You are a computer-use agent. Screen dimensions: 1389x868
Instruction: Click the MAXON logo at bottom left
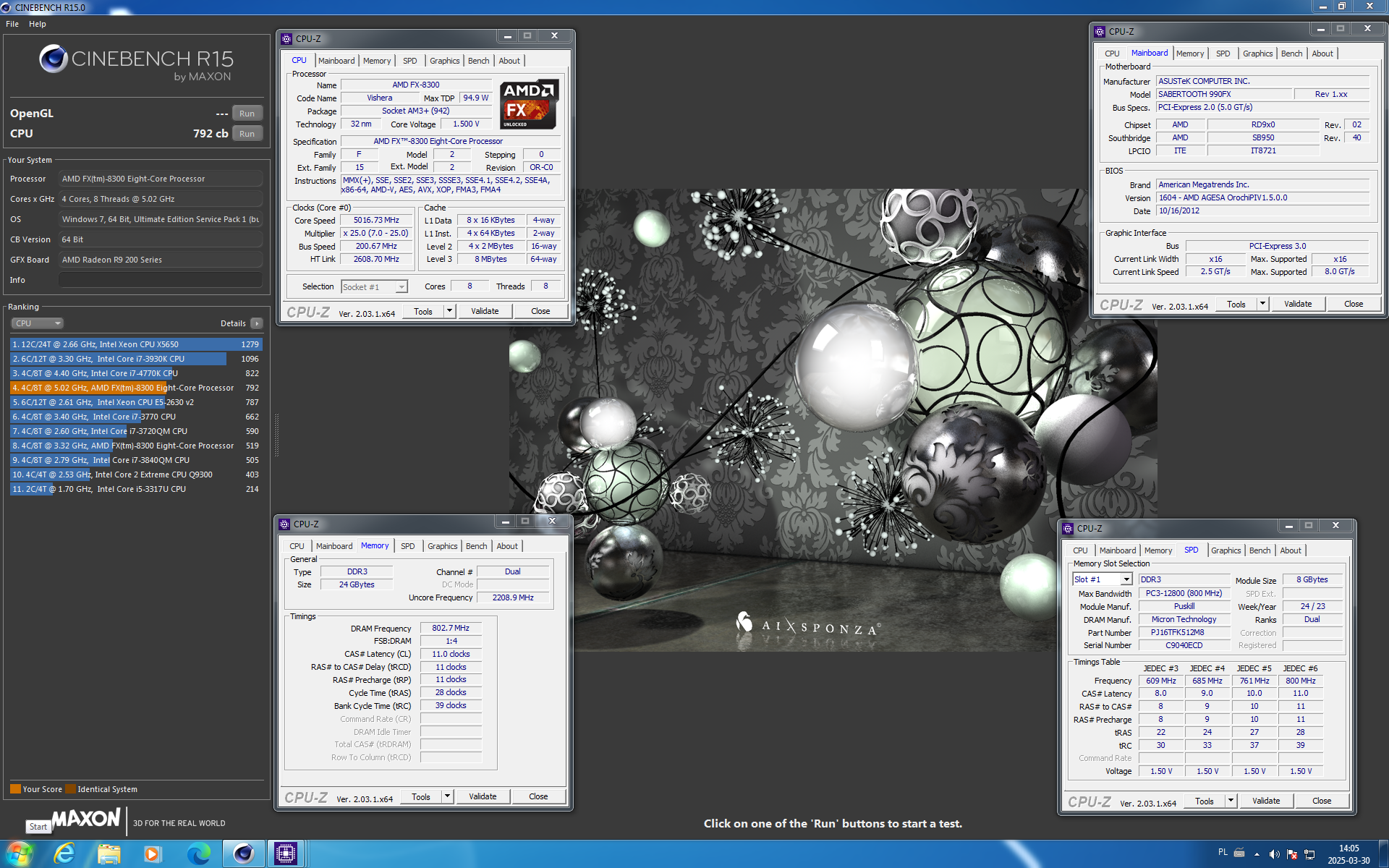[86, 819]
